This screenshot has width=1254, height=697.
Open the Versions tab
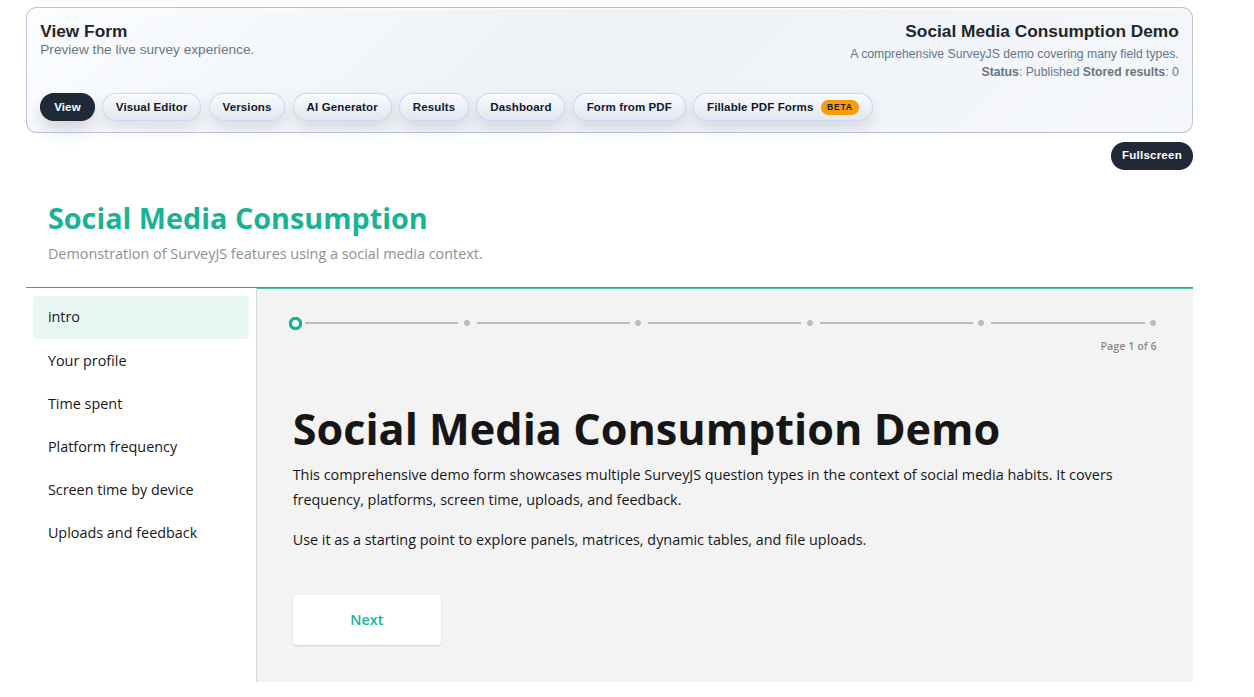246,107
